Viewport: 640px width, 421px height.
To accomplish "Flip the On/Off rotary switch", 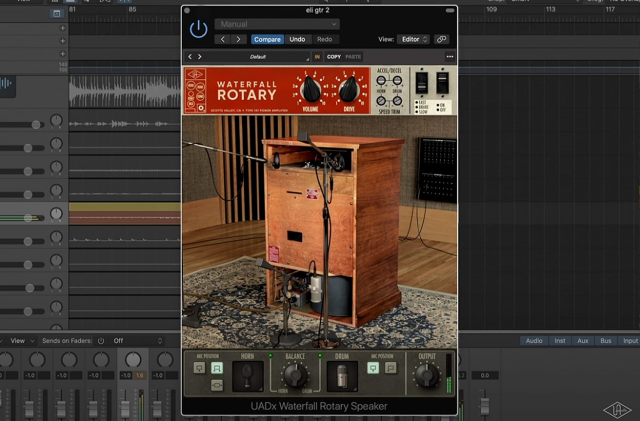I will pyautogui.click(x=442, y=83).
